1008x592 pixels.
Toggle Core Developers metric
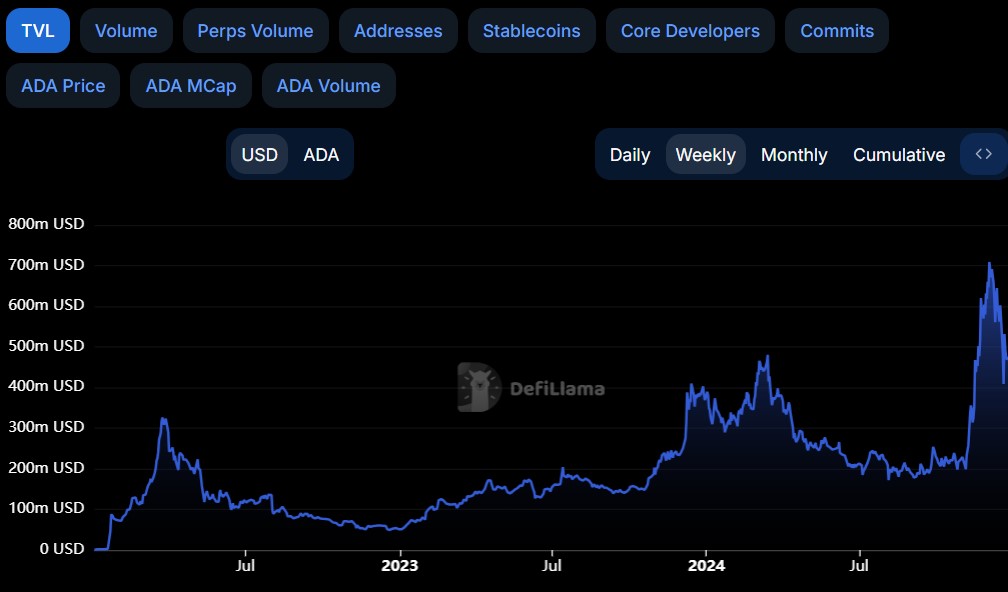pos(690,31)
